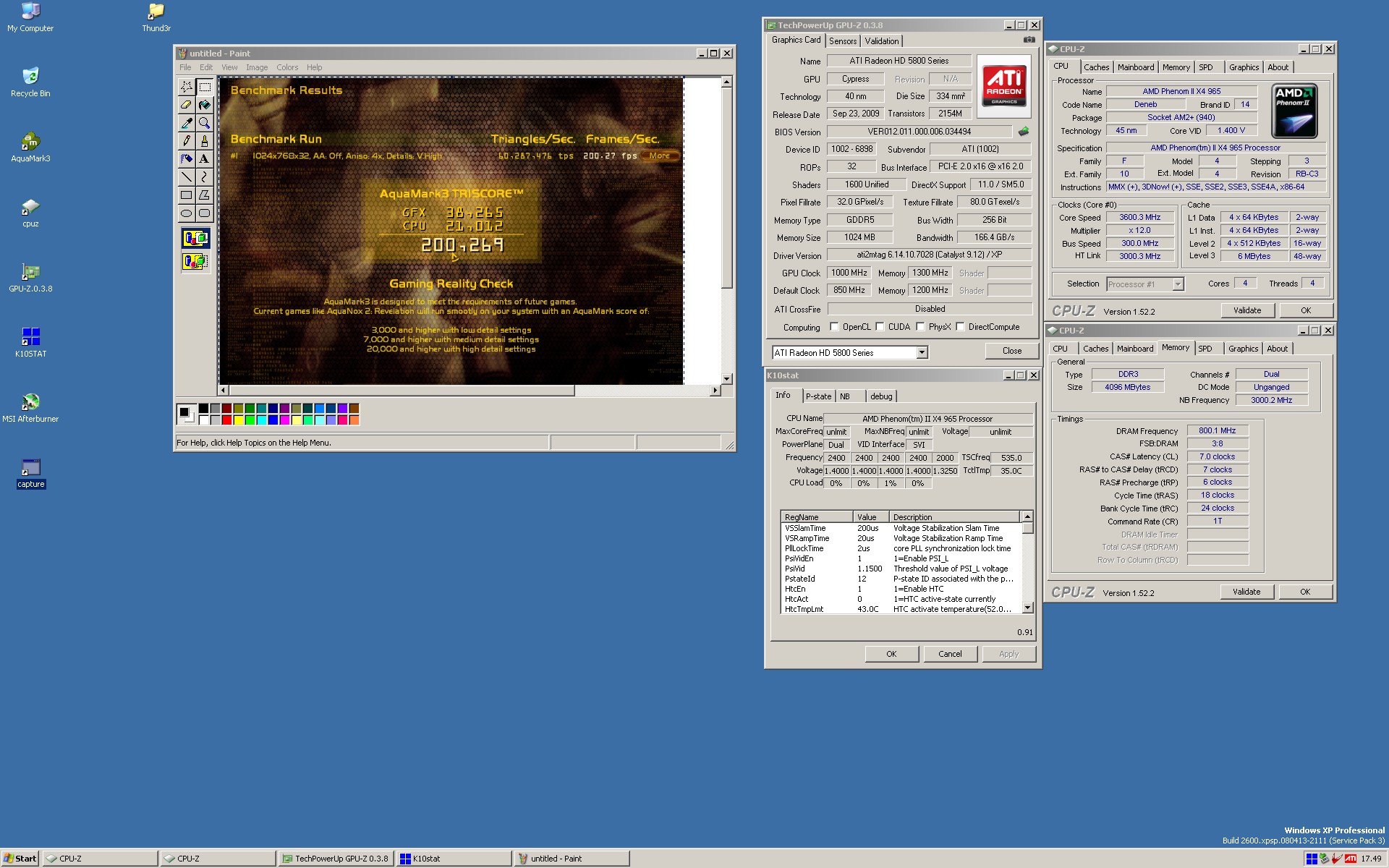Select the Rectangle shape tool
Image resolution: width=1389 pixels, height=868 pixels.
(187, 195)
